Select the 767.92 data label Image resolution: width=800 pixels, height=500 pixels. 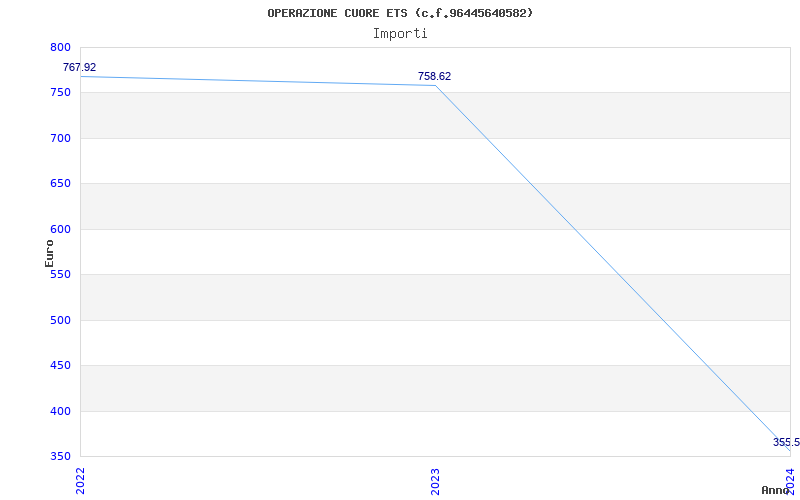click(x=80, y=67)
